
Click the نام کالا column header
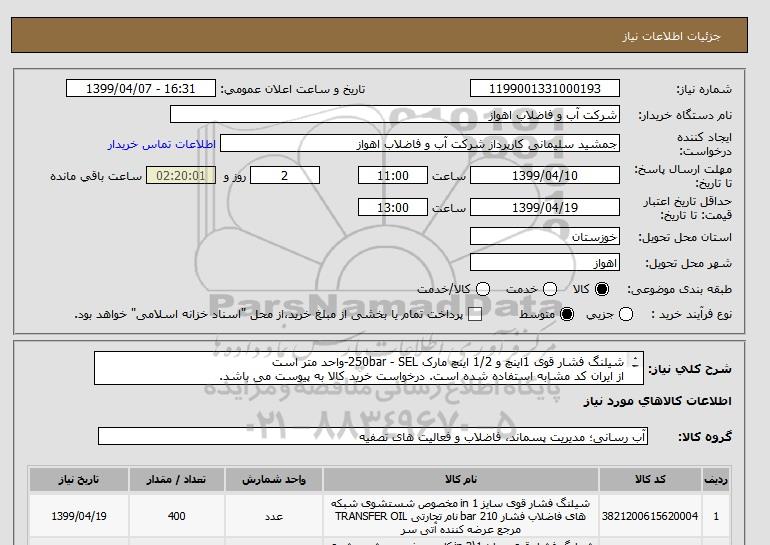461,479
